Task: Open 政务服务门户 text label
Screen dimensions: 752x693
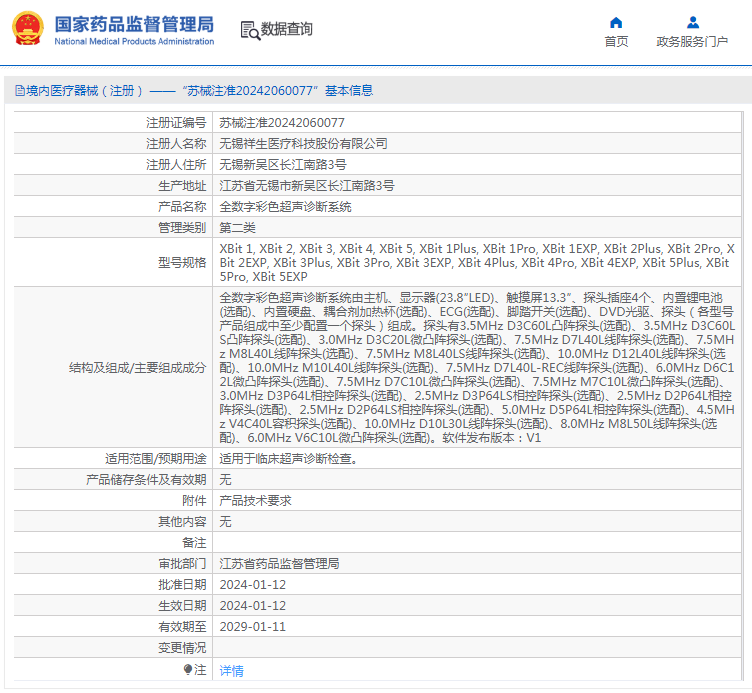Action: pyautogui.click(x=692, y=41)
